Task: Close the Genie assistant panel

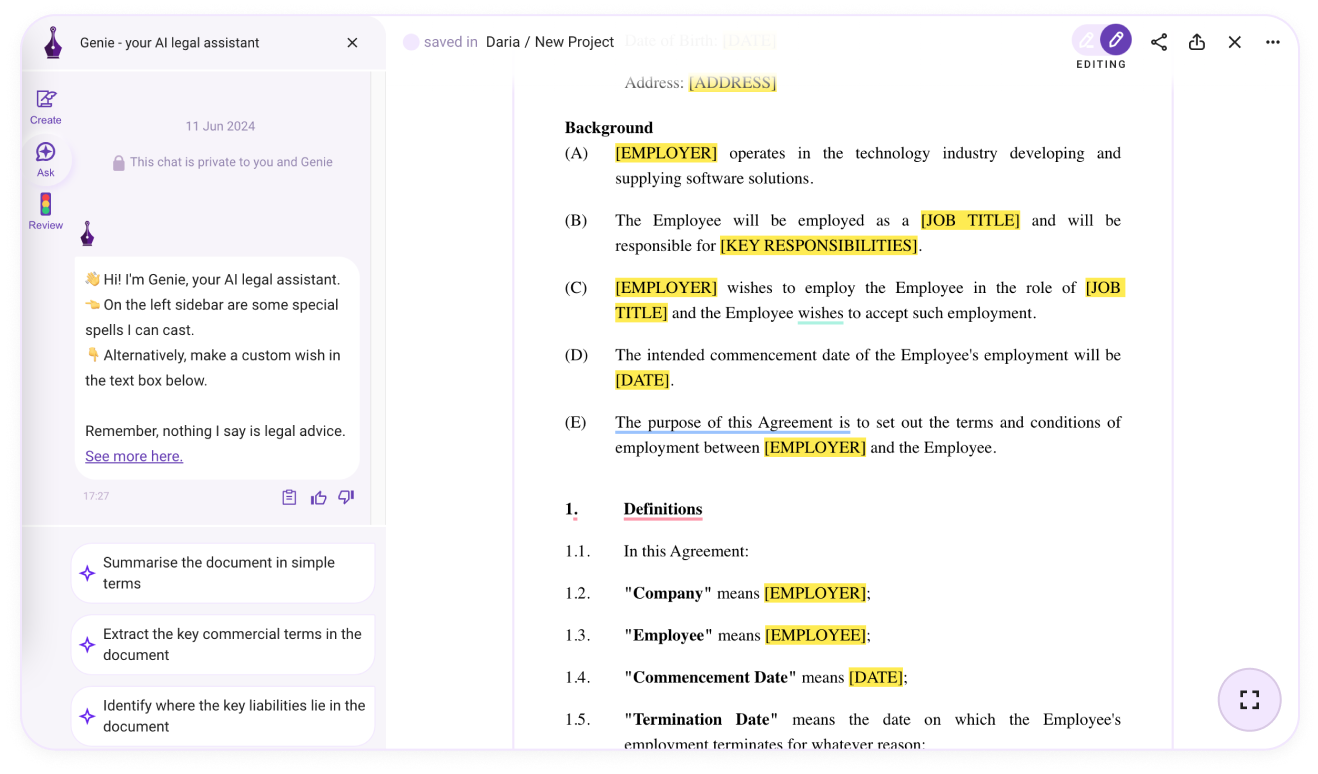Action: pos(352,43)
